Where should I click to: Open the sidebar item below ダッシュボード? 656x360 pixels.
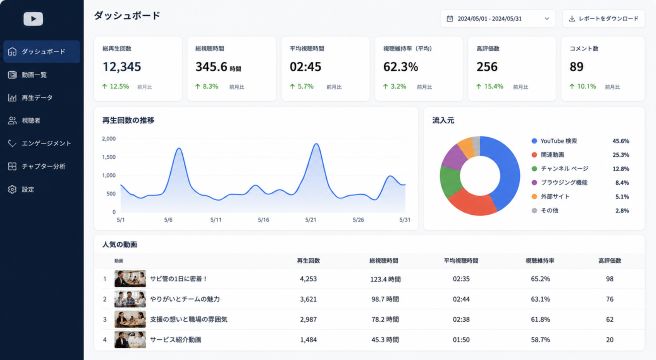pyautogui.click(x=41, y=75)
